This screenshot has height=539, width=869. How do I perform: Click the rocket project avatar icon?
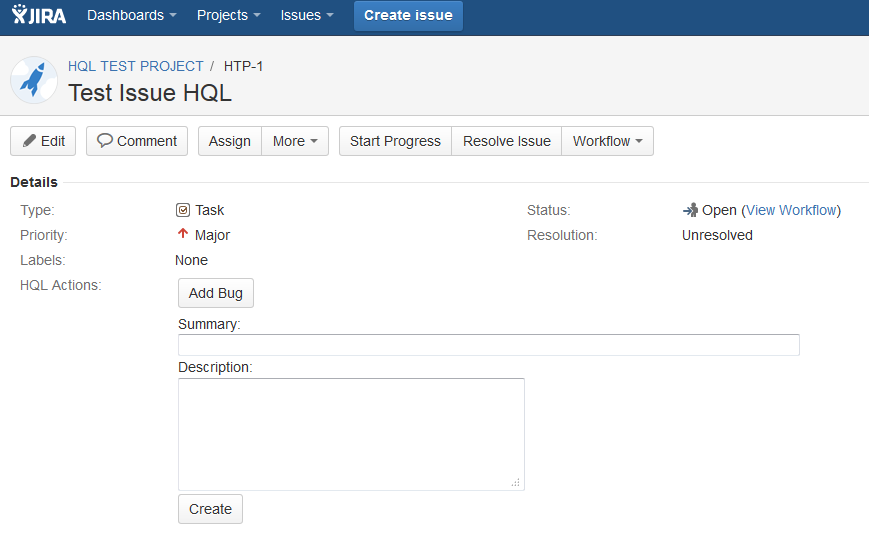tap(34, 80)
